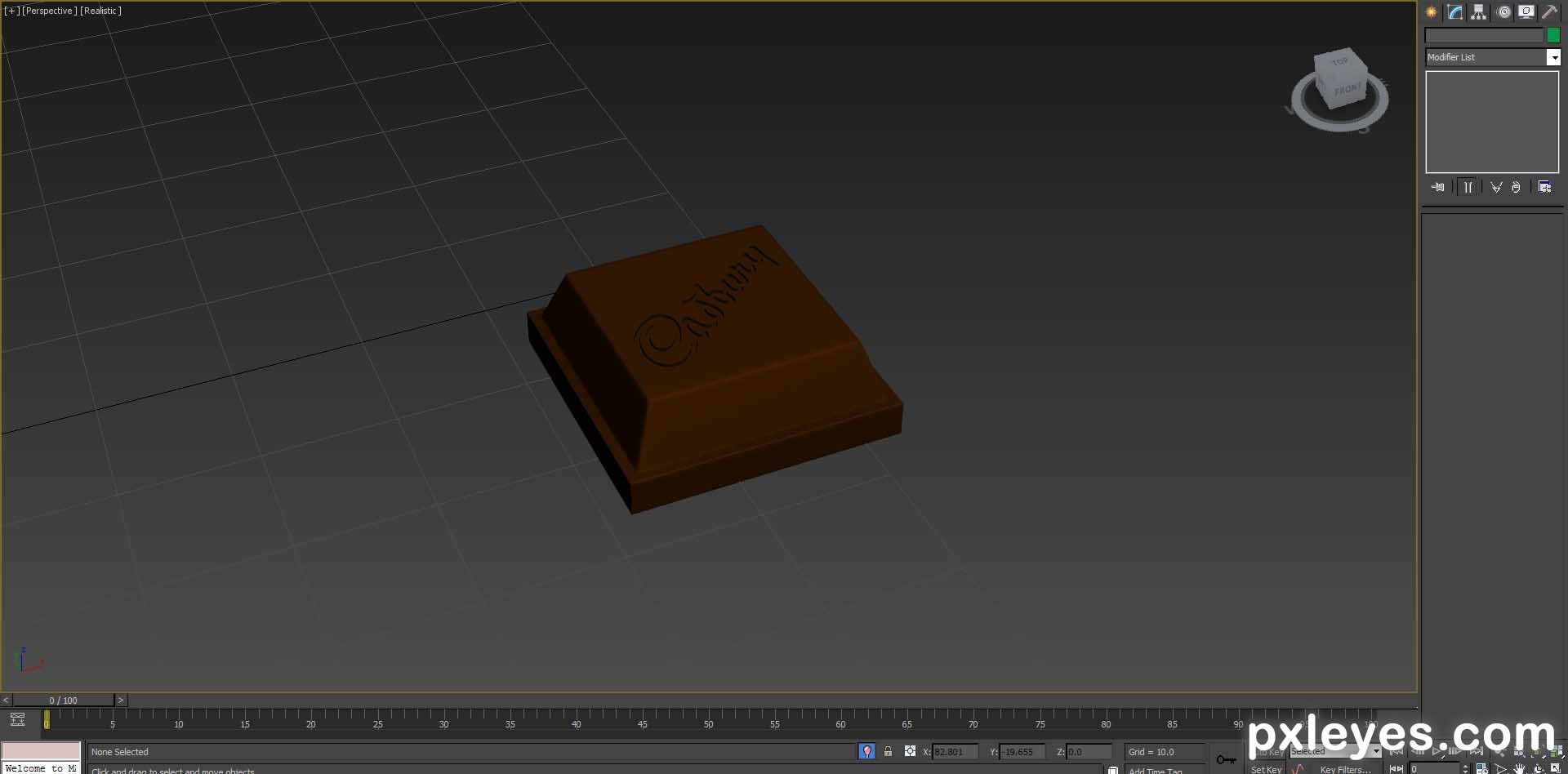Toggle the Selection Lock padlock
The height and width of the screenshot is (774, 1568).
pyautogui.click(x=888, y=751)
